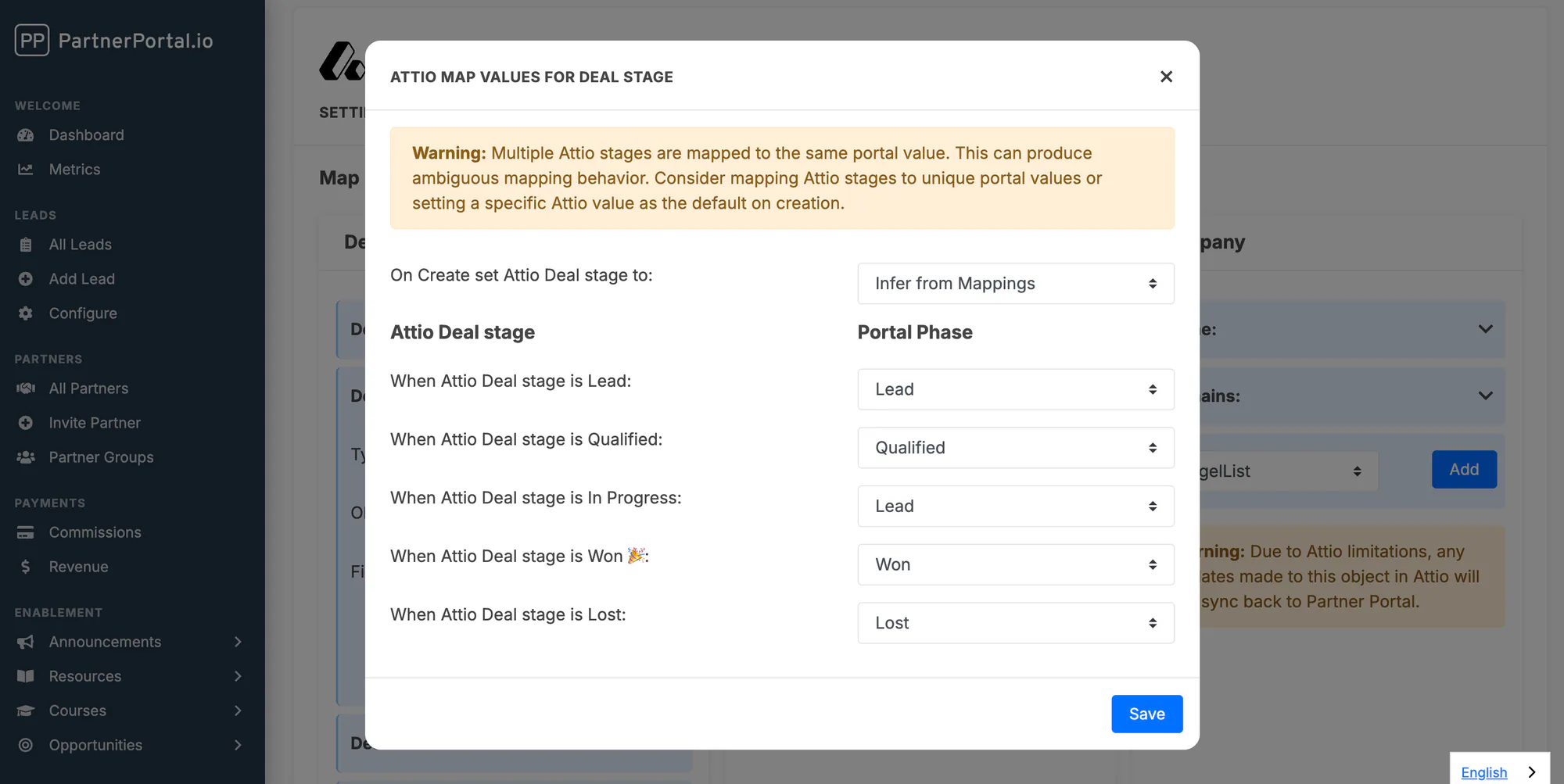Viewport: 1564px width, 784px height.
Task: Click 'When Attio Deal stage is Won' label
Action: pos(519,556)
